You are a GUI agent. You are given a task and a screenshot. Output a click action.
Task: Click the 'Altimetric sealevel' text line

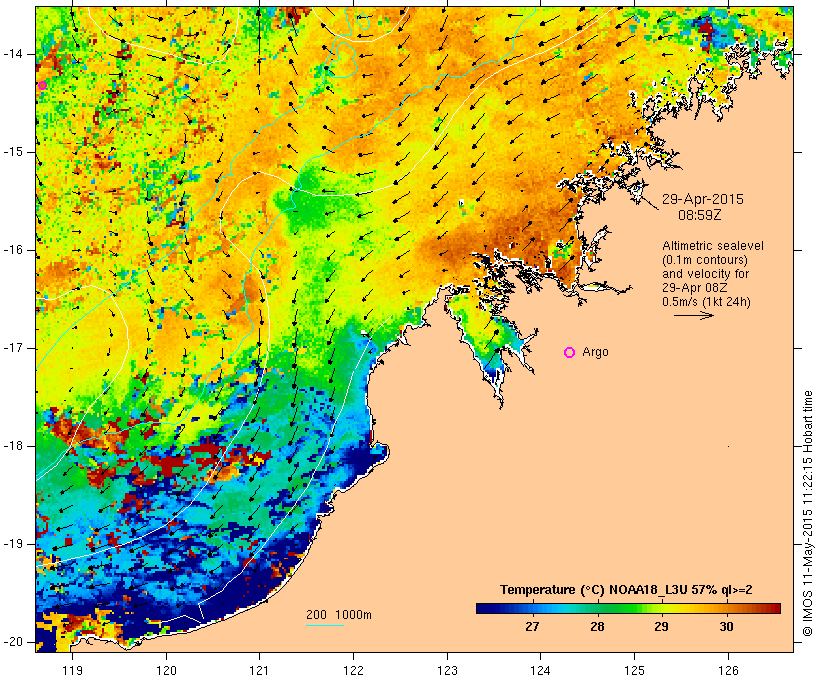[x=713, y=246]
